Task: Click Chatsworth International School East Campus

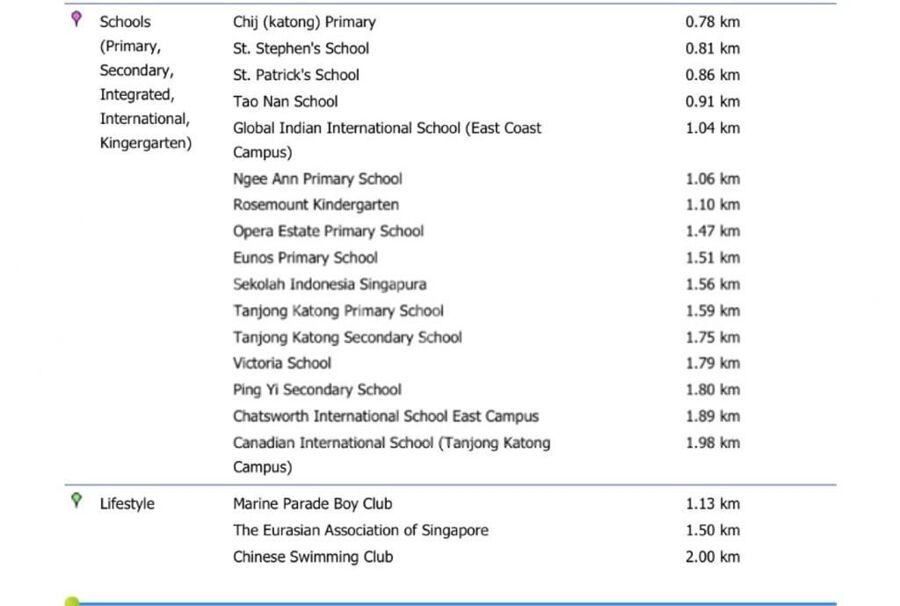Action: pyautogui.click(x=385, y=416)
